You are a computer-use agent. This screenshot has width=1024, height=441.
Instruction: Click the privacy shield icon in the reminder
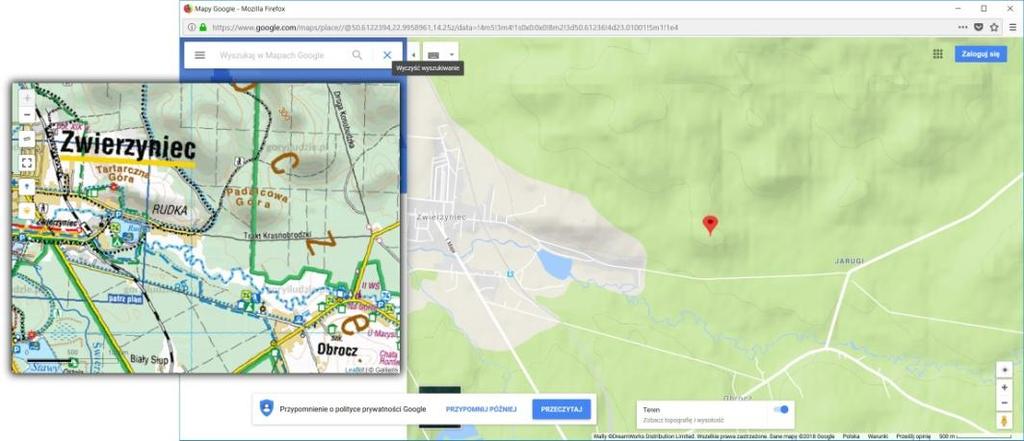click(x=266, y=408)
